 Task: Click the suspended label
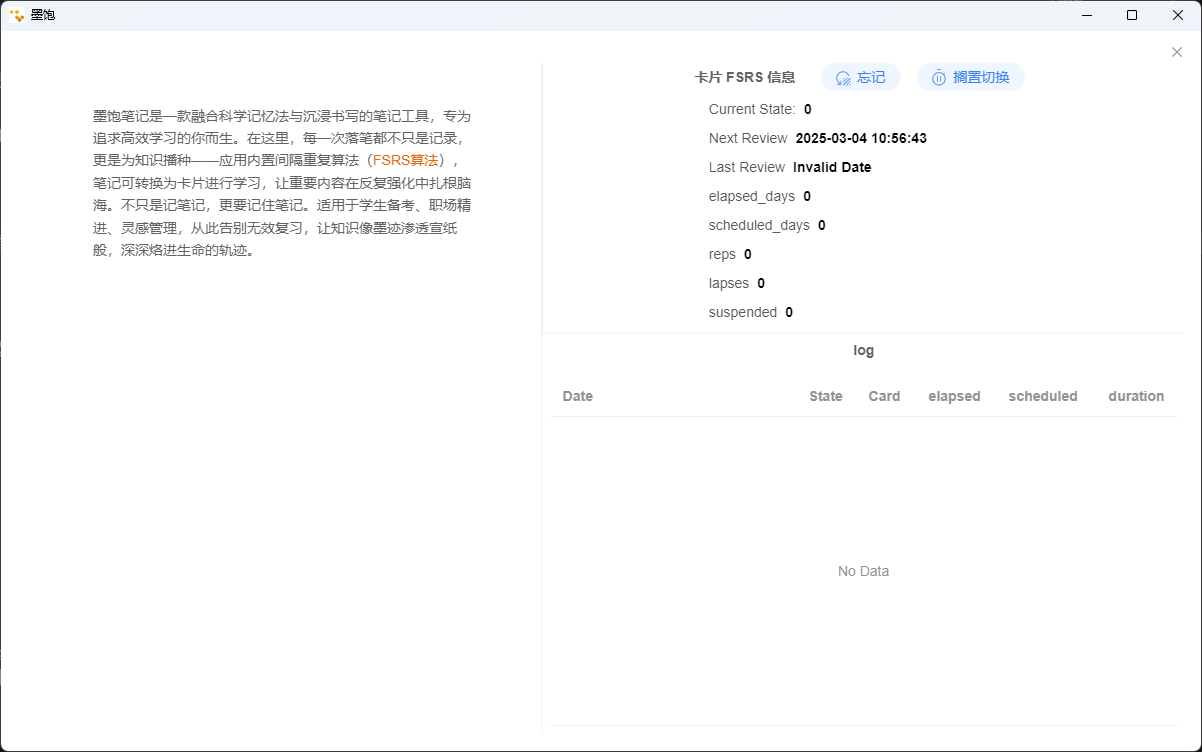[743, 312]
